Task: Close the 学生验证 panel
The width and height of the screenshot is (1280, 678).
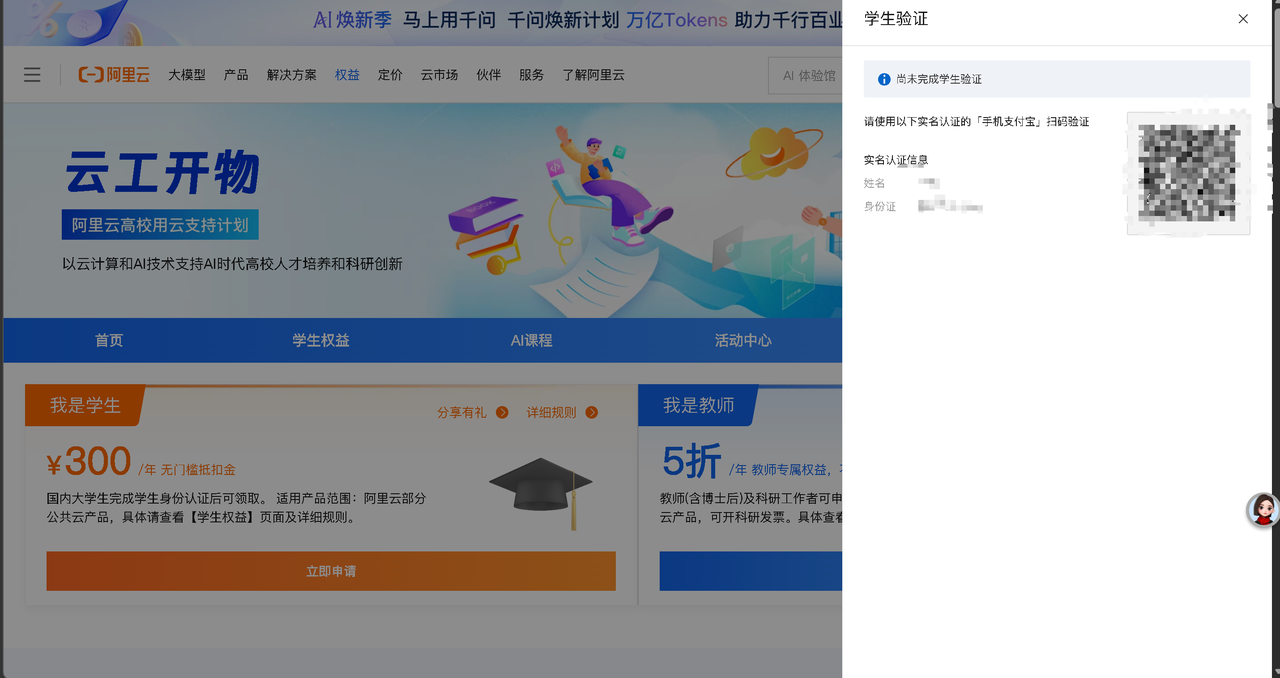Action: coord(1243,19)
